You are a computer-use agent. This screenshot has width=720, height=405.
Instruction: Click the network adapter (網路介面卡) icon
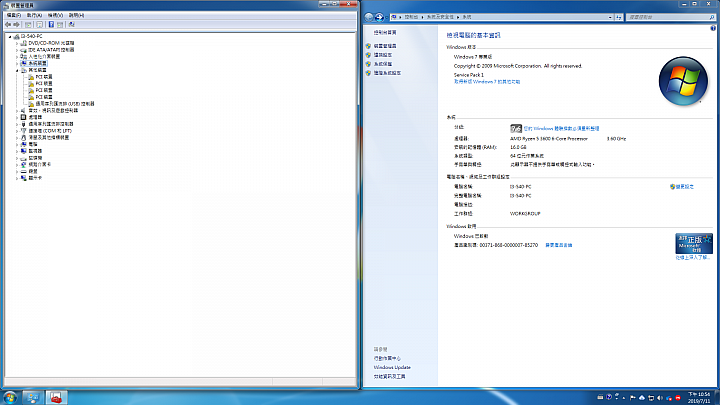pos(23,164)
